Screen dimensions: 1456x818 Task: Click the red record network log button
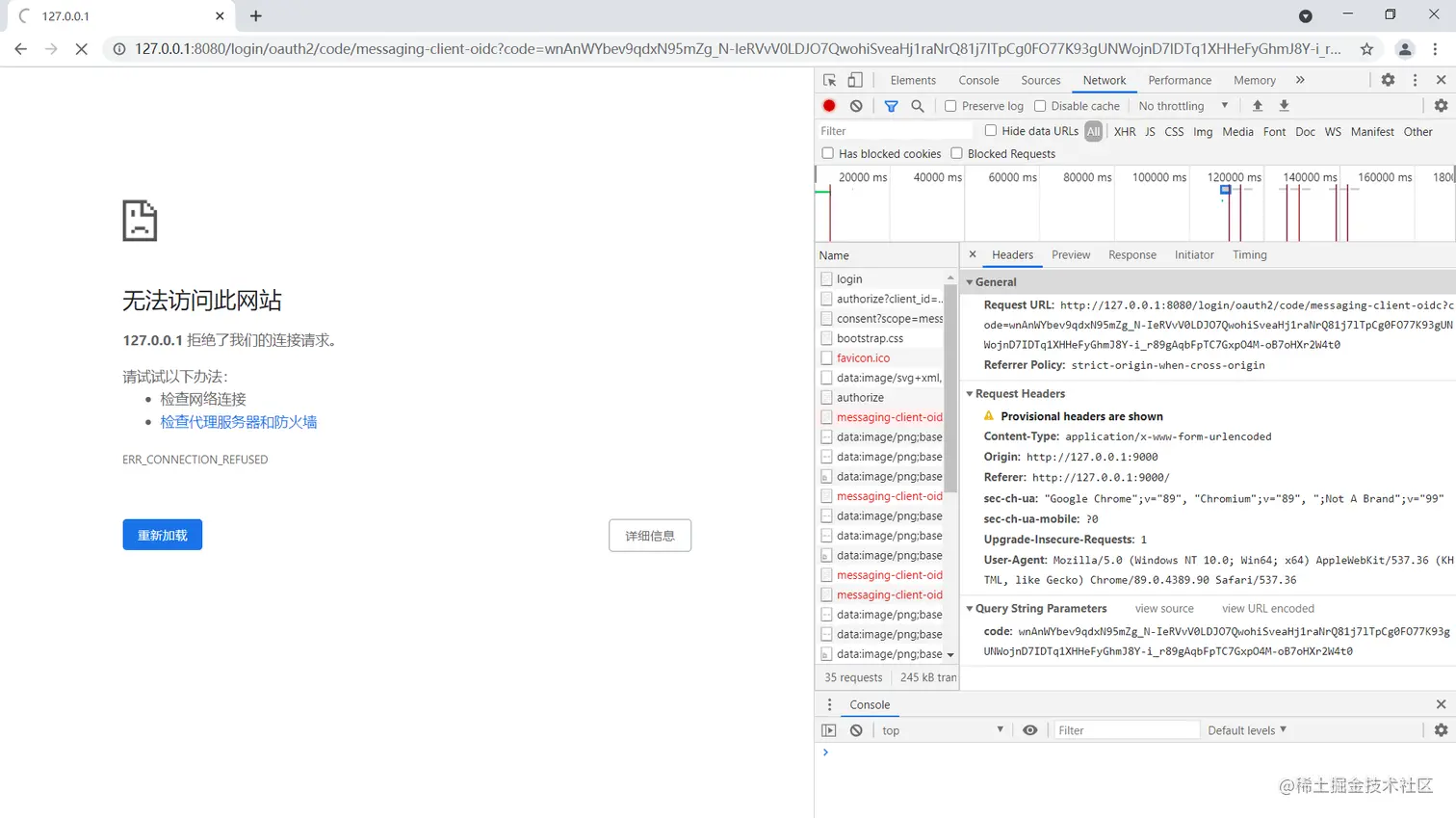(829, 106)
